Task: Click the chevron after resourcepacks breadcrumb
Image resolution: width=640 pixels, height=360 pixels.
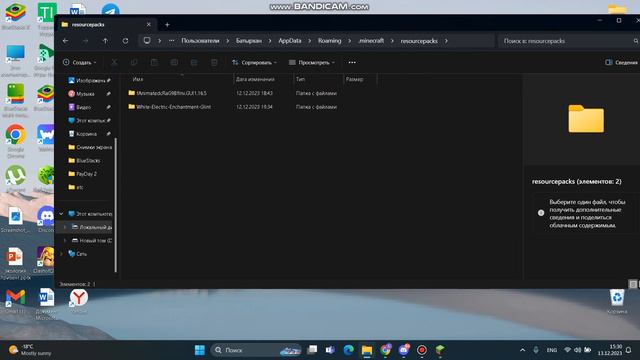Action: (x=446, y=41)
